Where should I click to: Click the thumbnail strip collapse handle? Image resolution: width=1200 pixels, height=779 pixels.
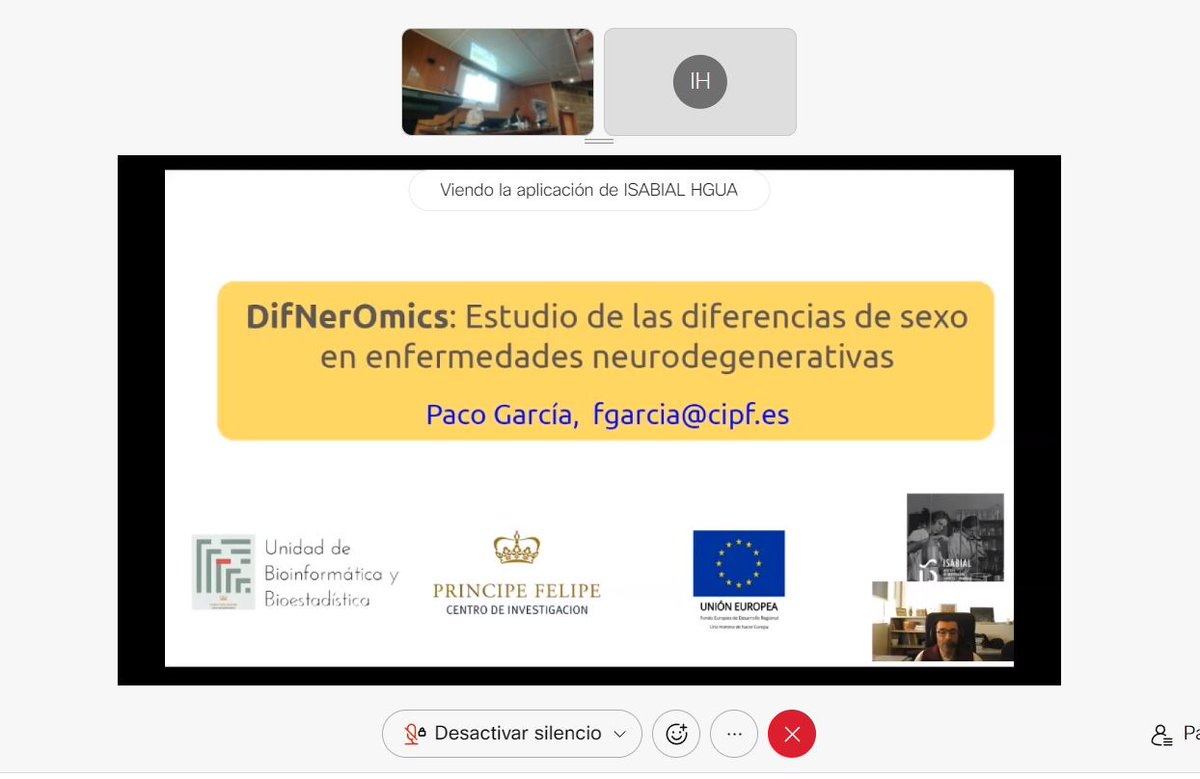coord(599,141)
